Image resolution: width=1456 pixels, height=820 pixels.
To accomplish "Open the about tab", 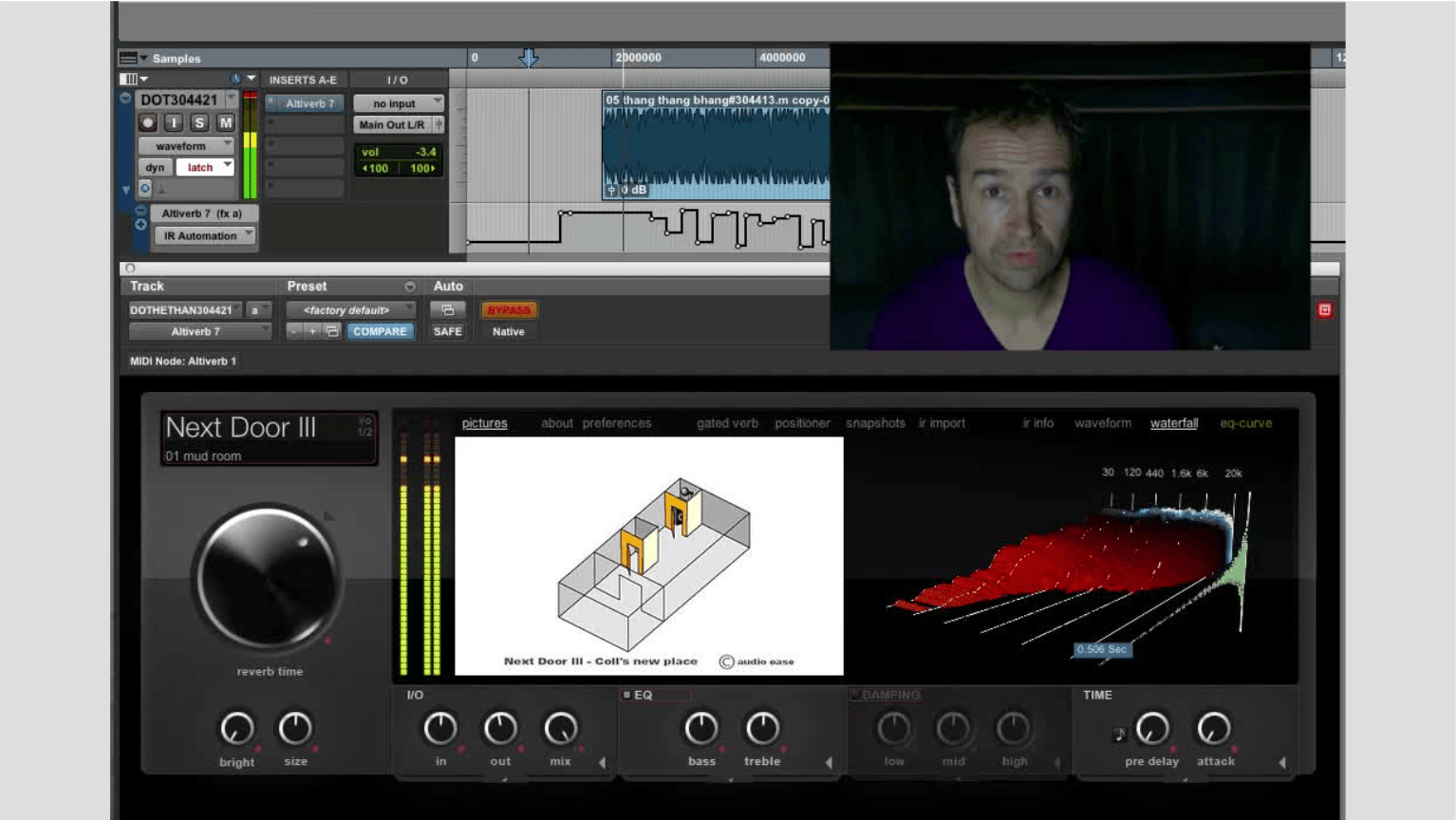I will tap(557, 423).
